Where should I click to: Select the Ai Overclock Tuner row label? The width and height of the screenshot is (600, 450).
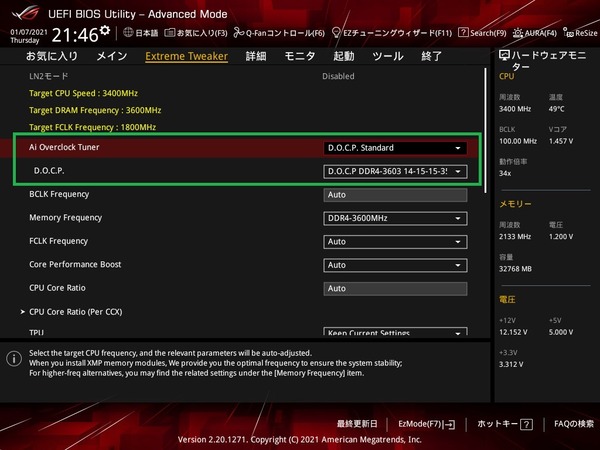64,147
